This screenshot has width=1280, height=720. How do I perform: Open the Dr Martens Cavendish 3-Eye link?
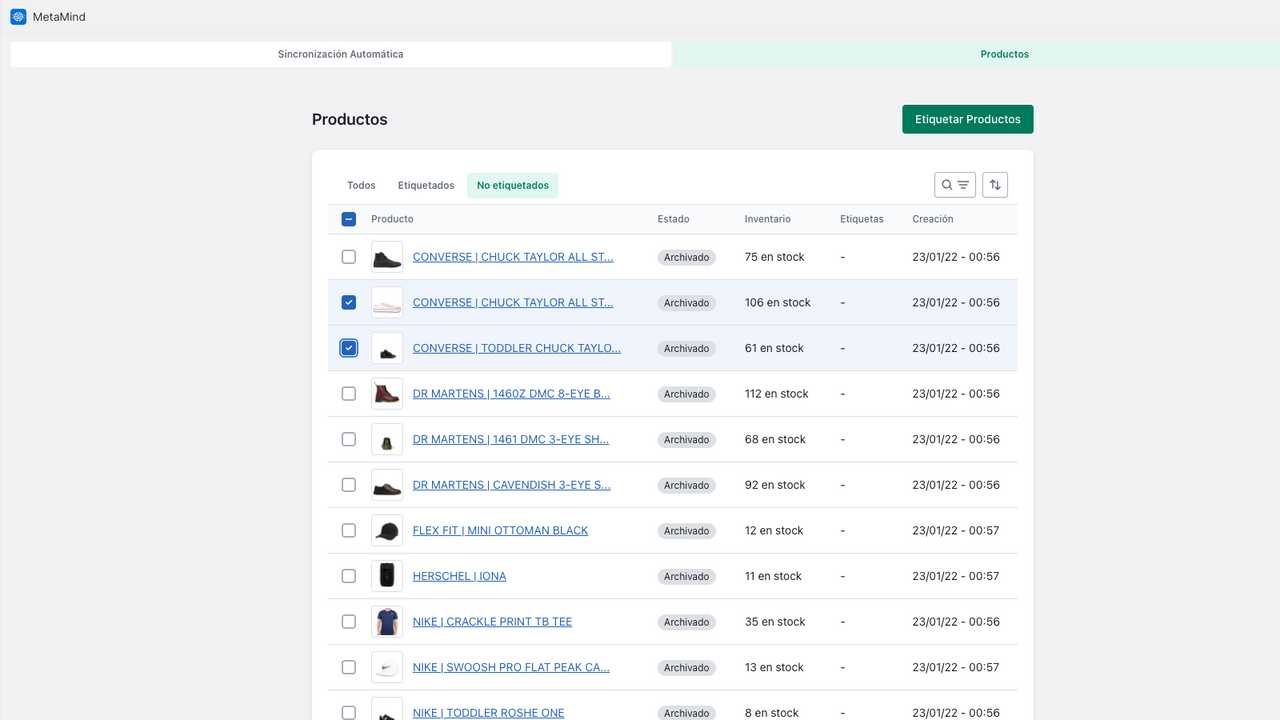[x=512, y=485]
